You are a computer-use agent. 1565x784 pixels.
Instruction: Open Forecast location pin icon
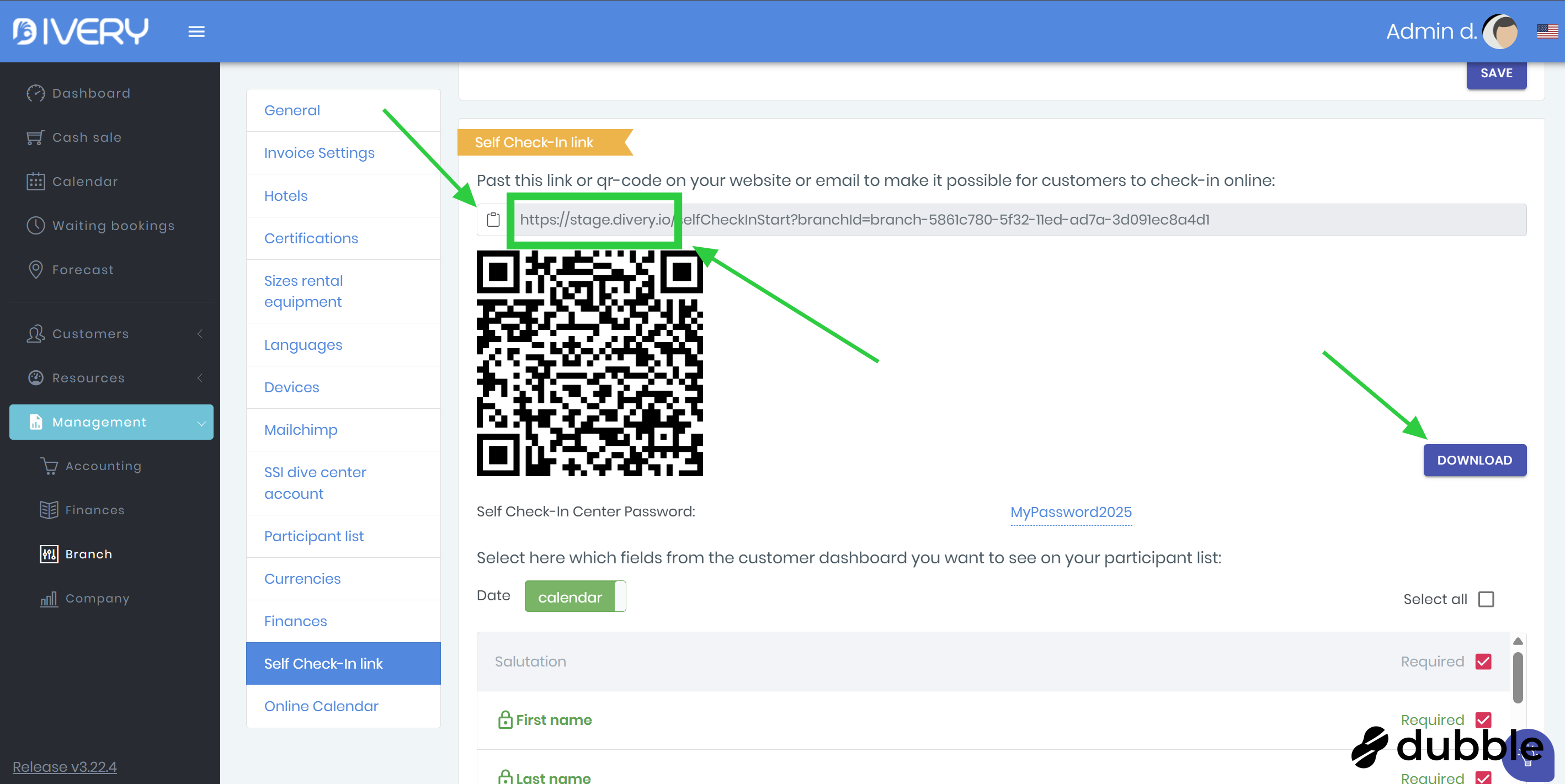coord(36,269)
